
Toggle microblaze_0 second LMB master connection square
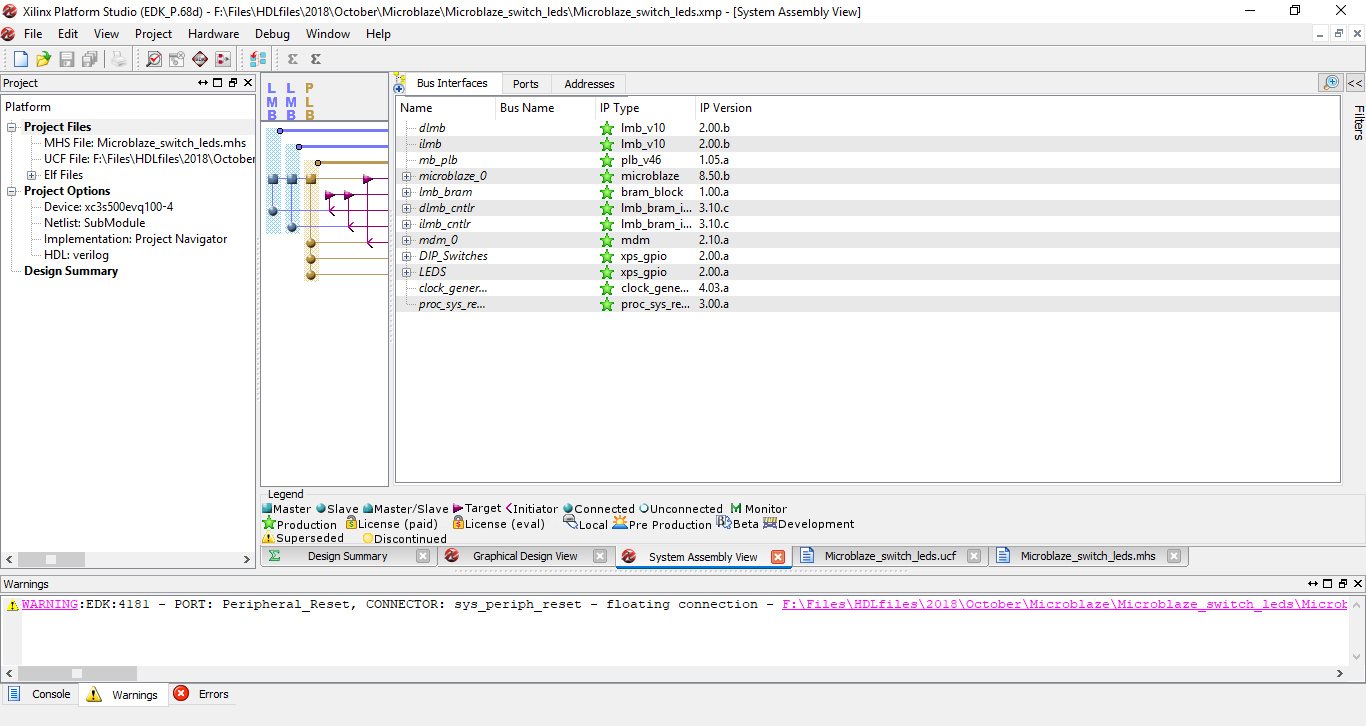pyautogui.click(x=292, y=179)
